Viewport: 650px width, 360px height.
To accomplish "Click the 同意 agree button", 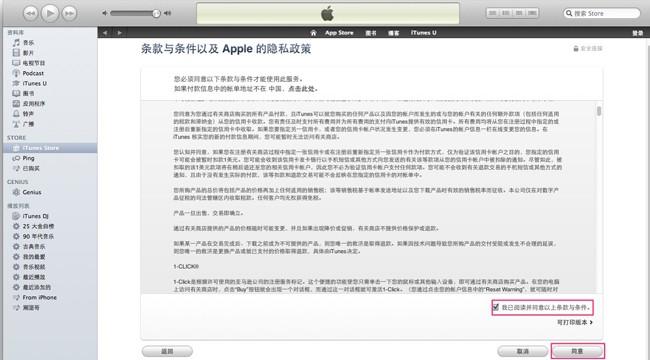I will point(577,351).
